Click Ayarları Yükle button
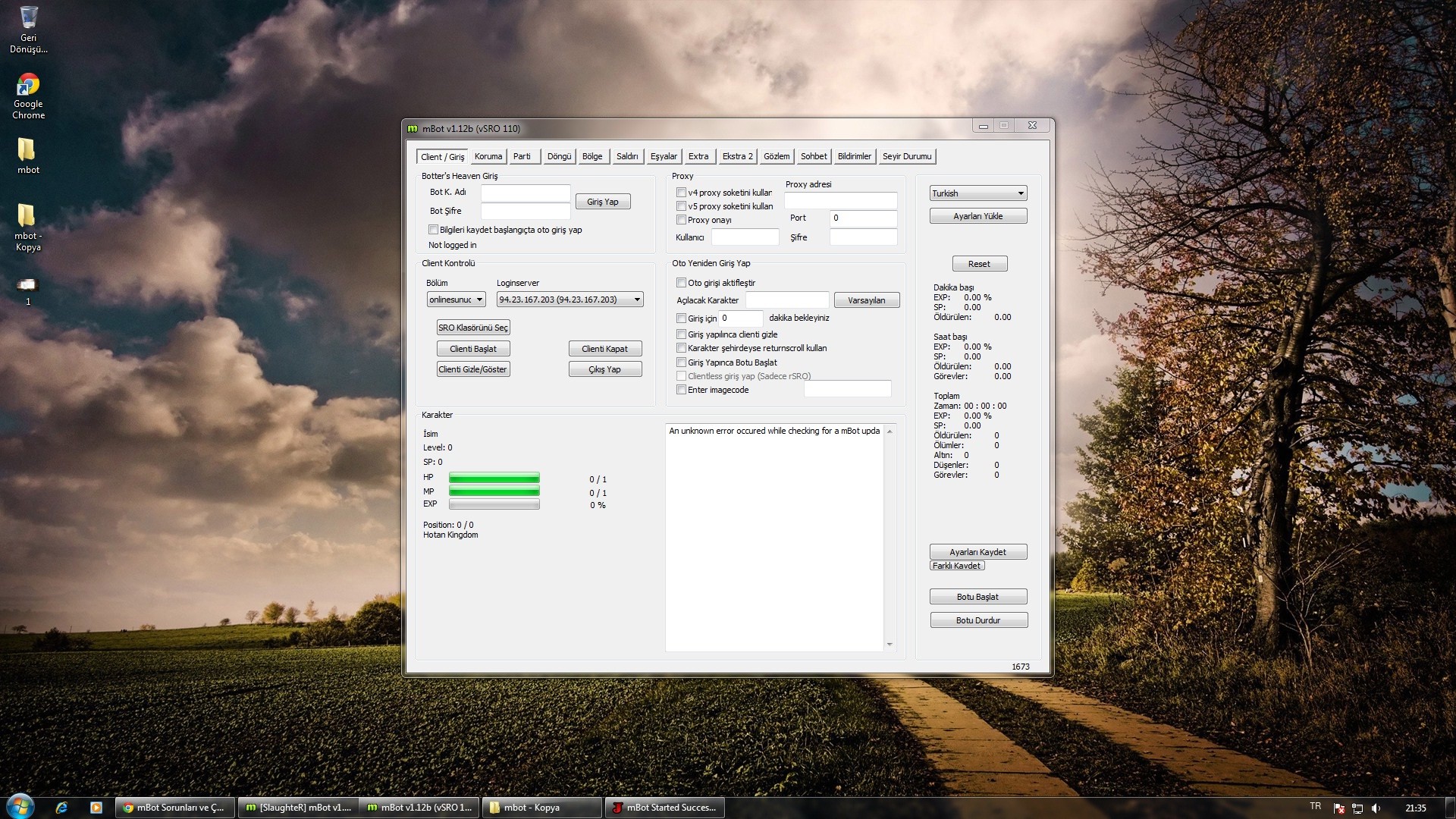 click(978, 216)
